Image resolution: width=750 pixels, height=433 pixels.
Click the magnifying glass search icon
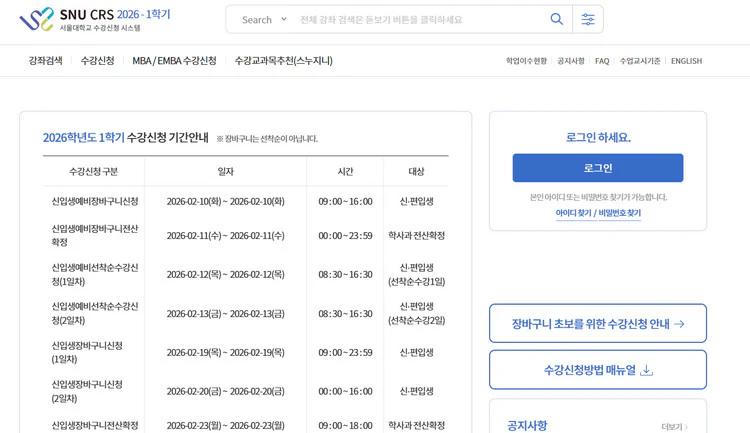pos(557,19)
